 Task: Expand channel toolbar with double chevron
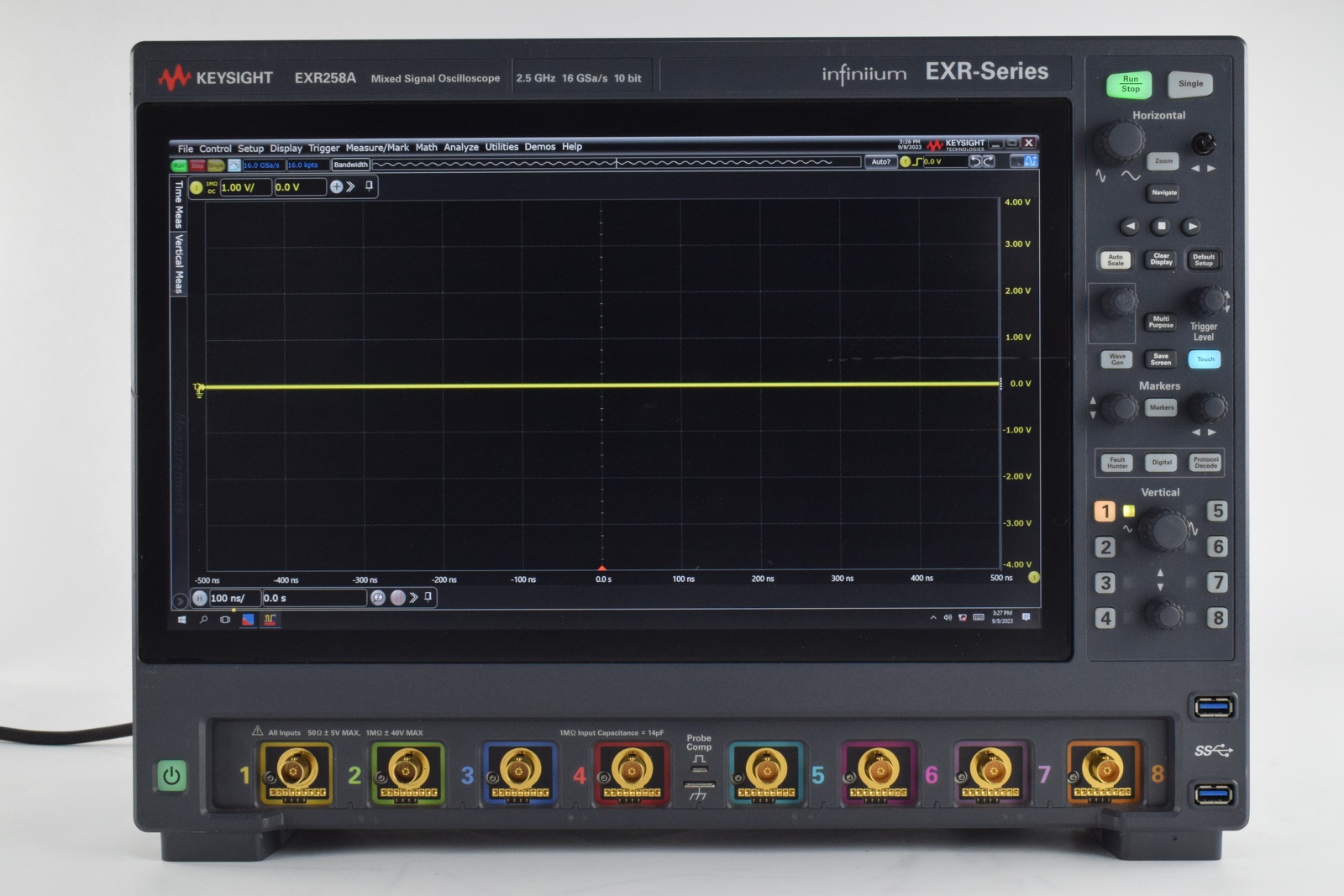[350, 187]
